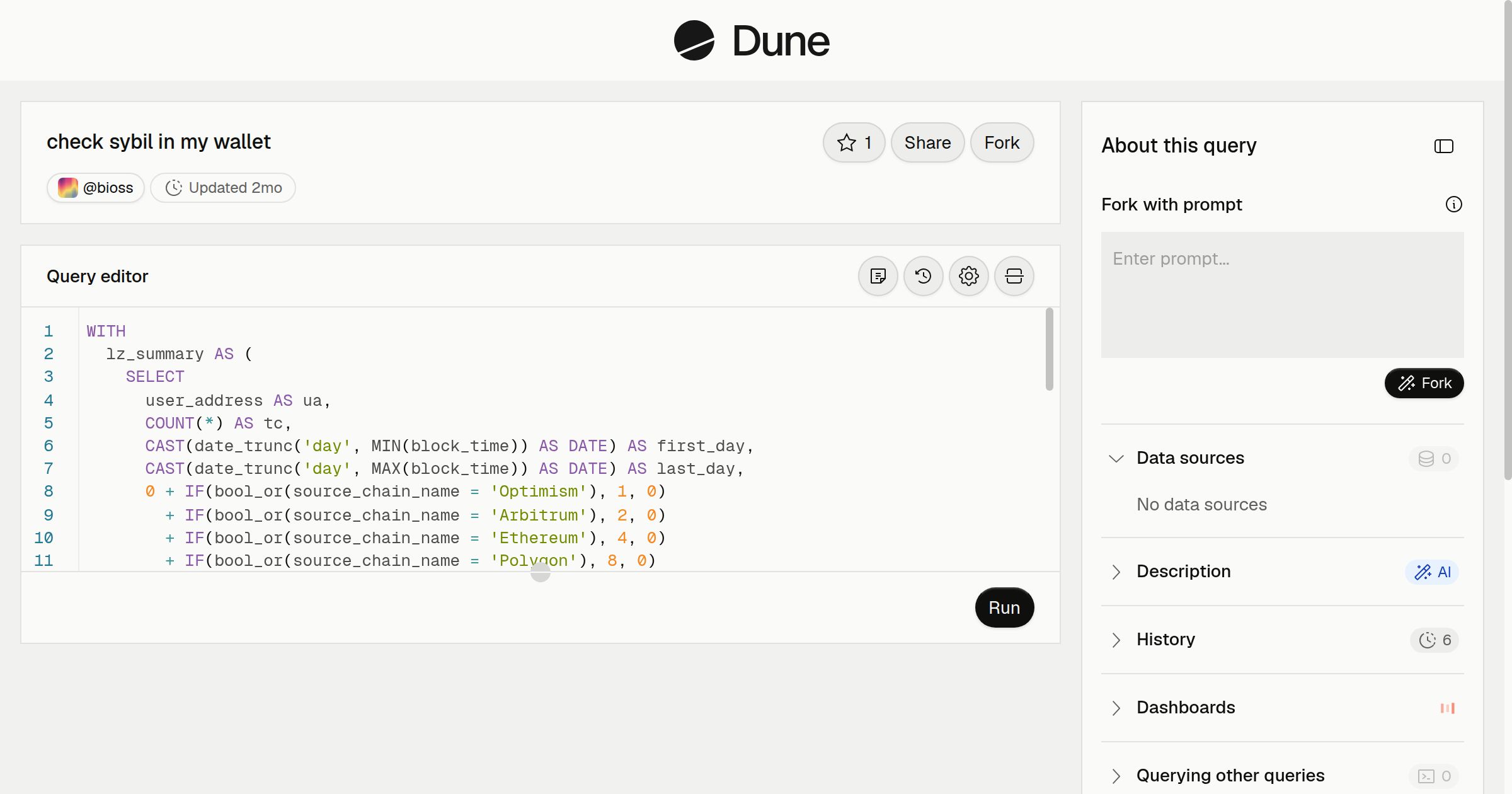Image resolution: width=1512 pixels, height=794 pixels.
Task: Click the format query note icon
Action: coord(878,276)
